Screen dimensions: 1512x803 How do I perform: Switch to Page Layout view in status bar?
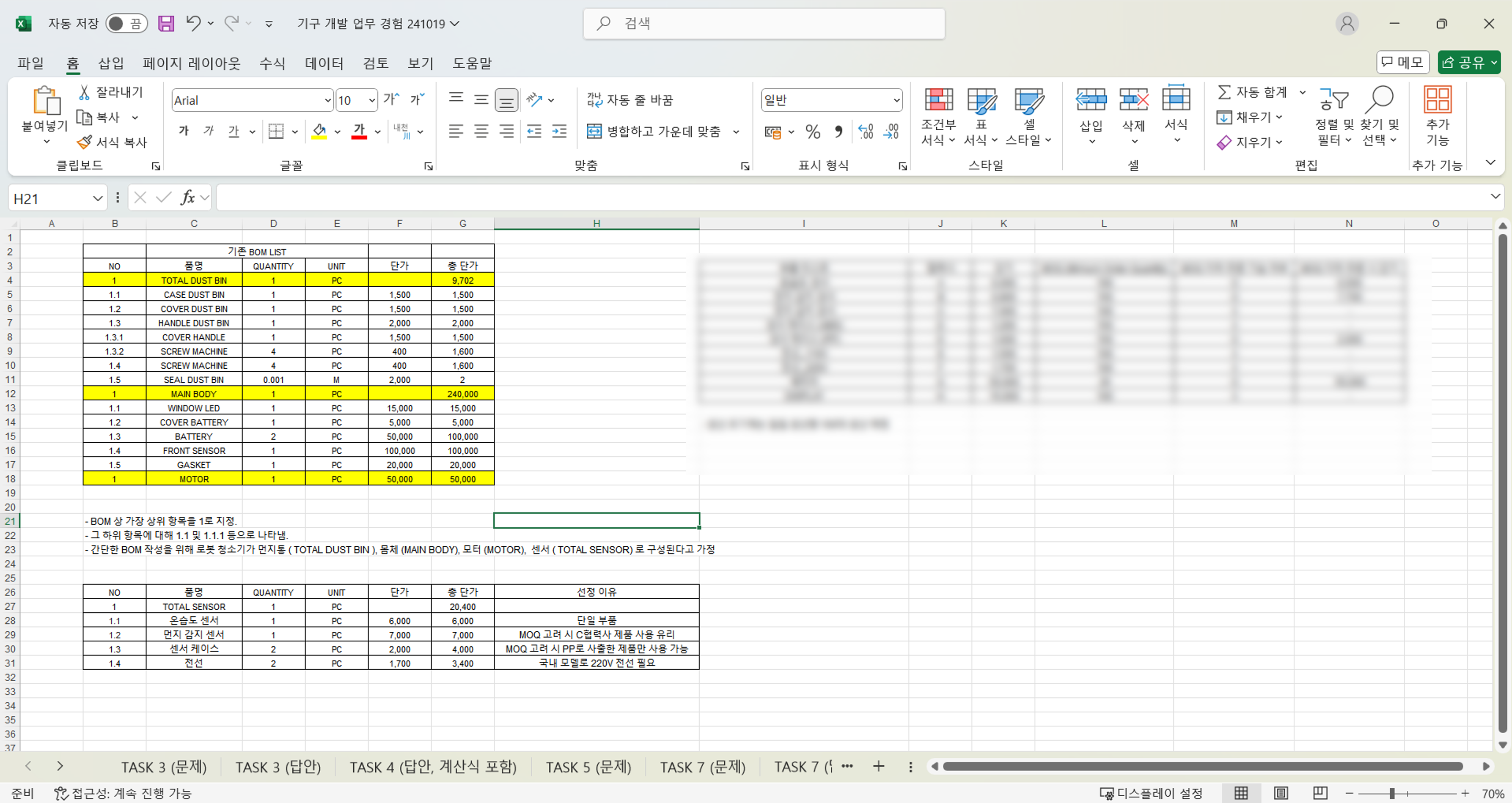1281,793
